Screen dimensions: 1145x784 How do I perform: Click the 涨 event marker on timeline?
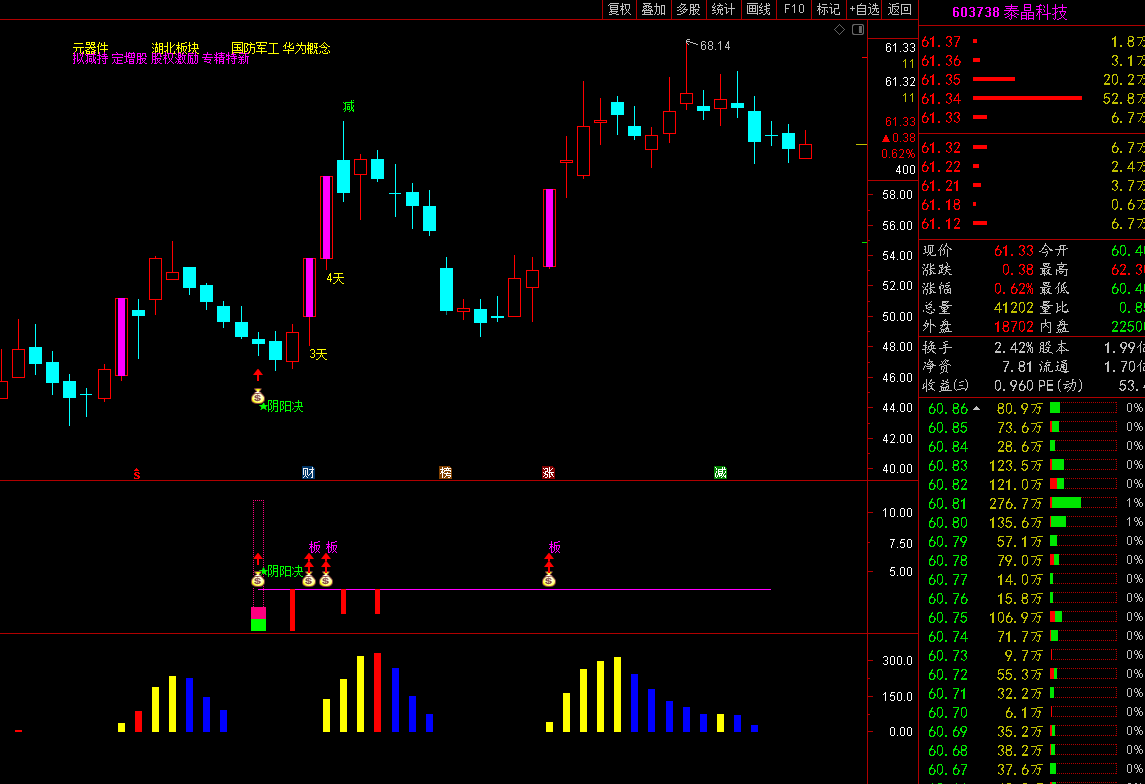pyautogui.click(x=548, y=473)
